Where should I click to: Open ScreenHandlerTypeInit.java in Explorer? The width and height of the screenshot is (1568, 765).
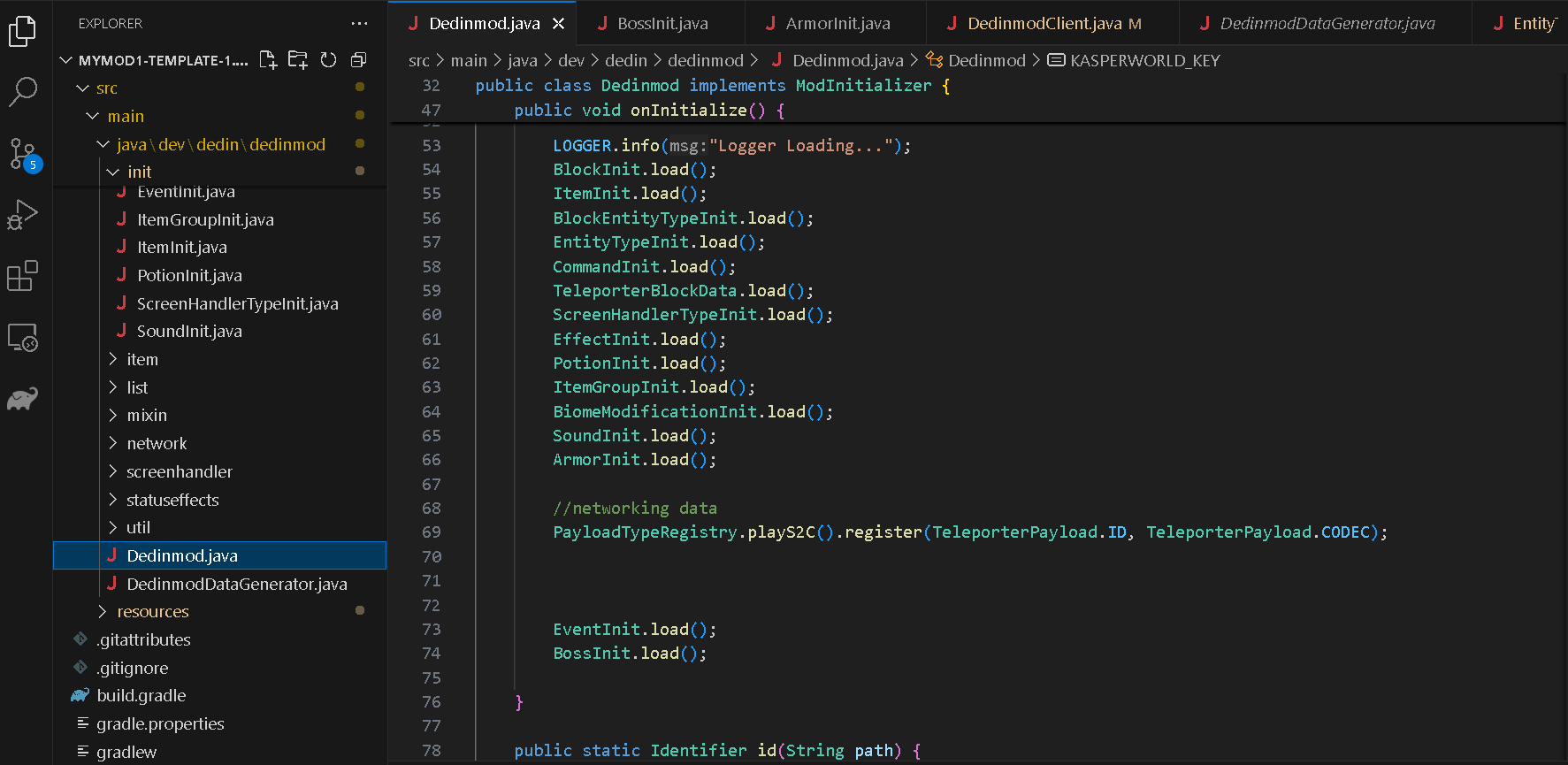[x=237, y=303]
